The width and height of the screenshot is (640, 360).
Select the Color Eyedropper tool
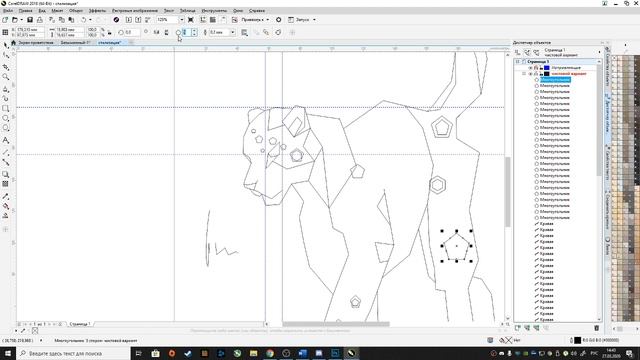(x=5, y=196)
